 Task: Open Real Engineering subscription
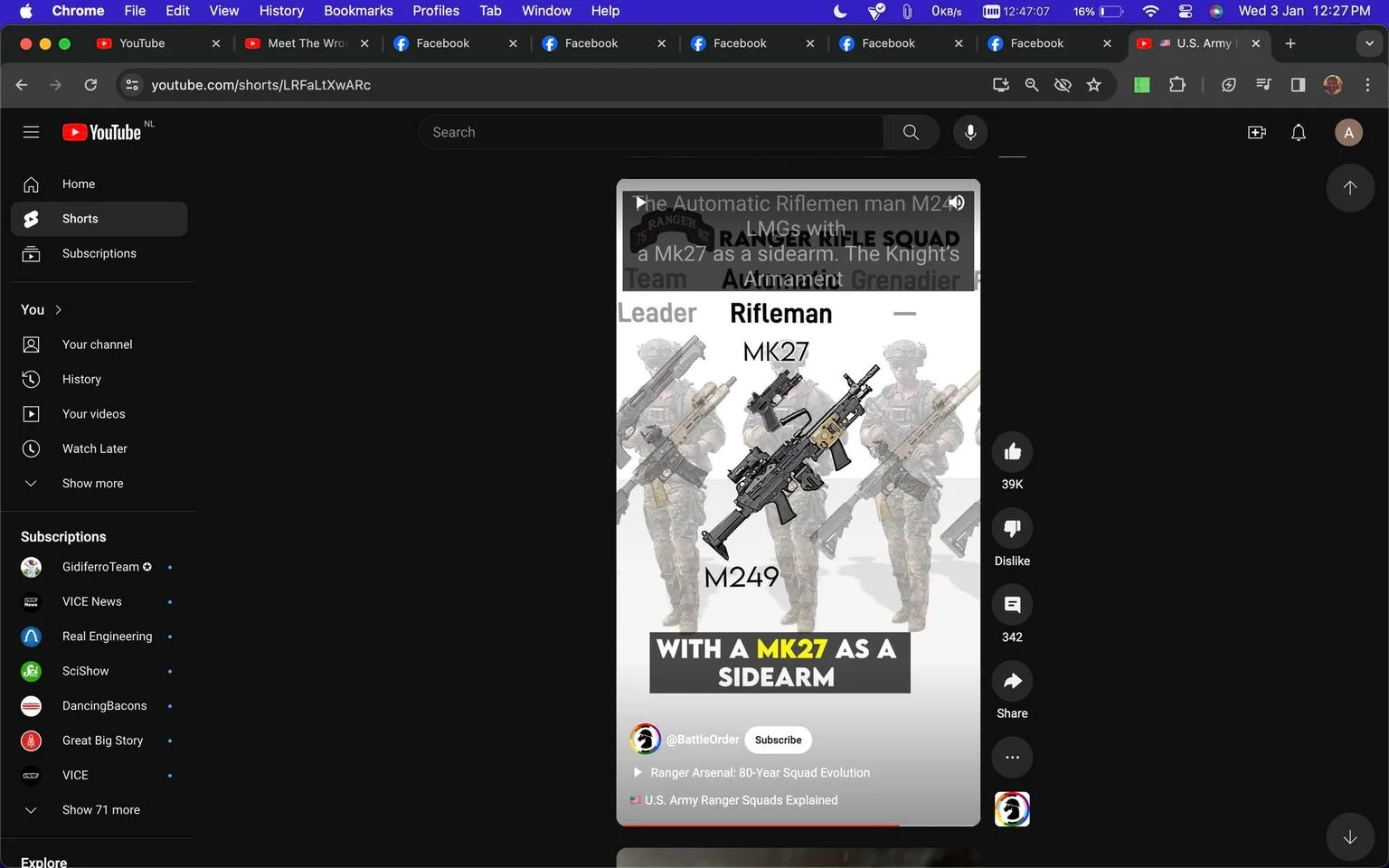point(99,637)
